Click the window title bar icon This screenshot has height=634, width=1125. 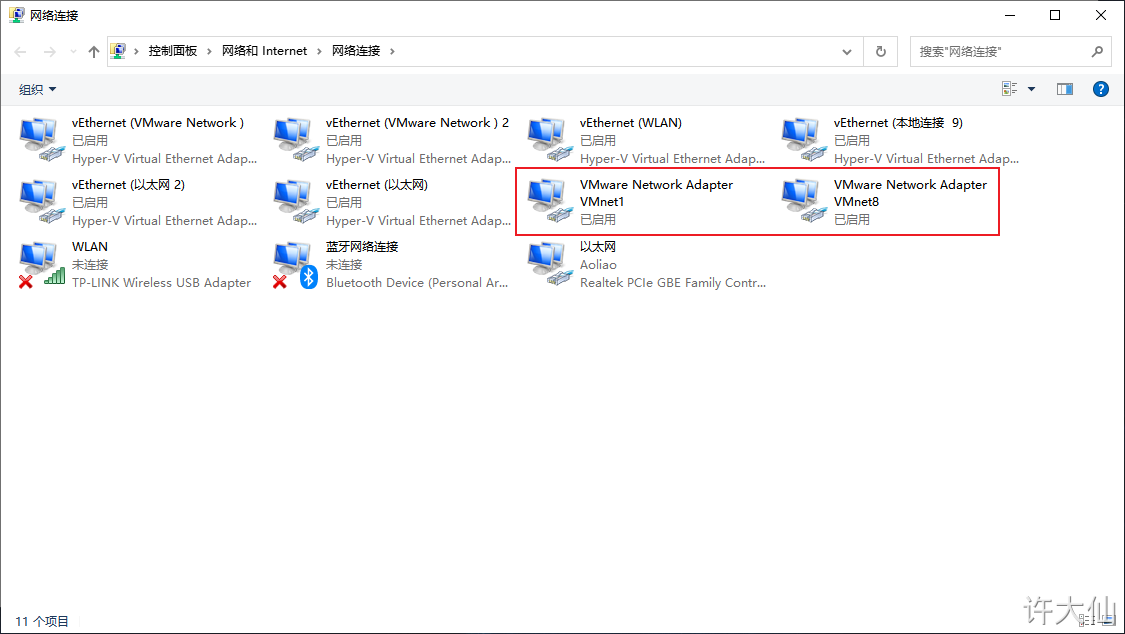(16, 15)
